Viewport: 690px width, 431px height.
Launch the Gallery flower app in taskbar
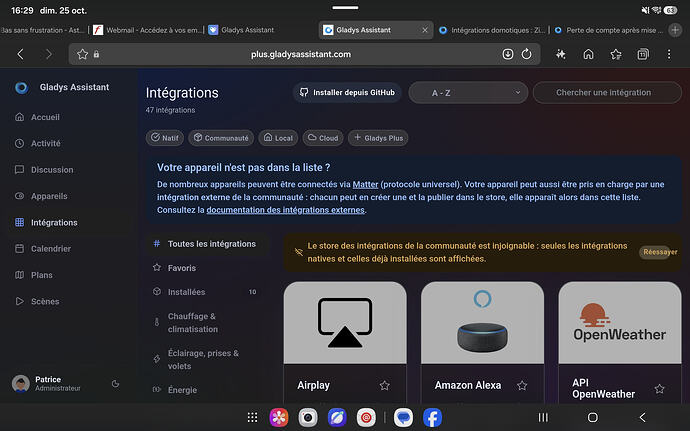coord(279,417)
